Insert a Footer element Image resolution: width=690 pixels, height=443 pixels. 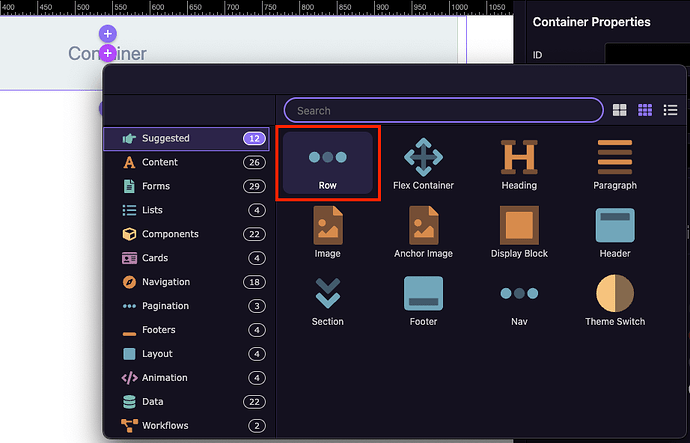pos(423,301)
